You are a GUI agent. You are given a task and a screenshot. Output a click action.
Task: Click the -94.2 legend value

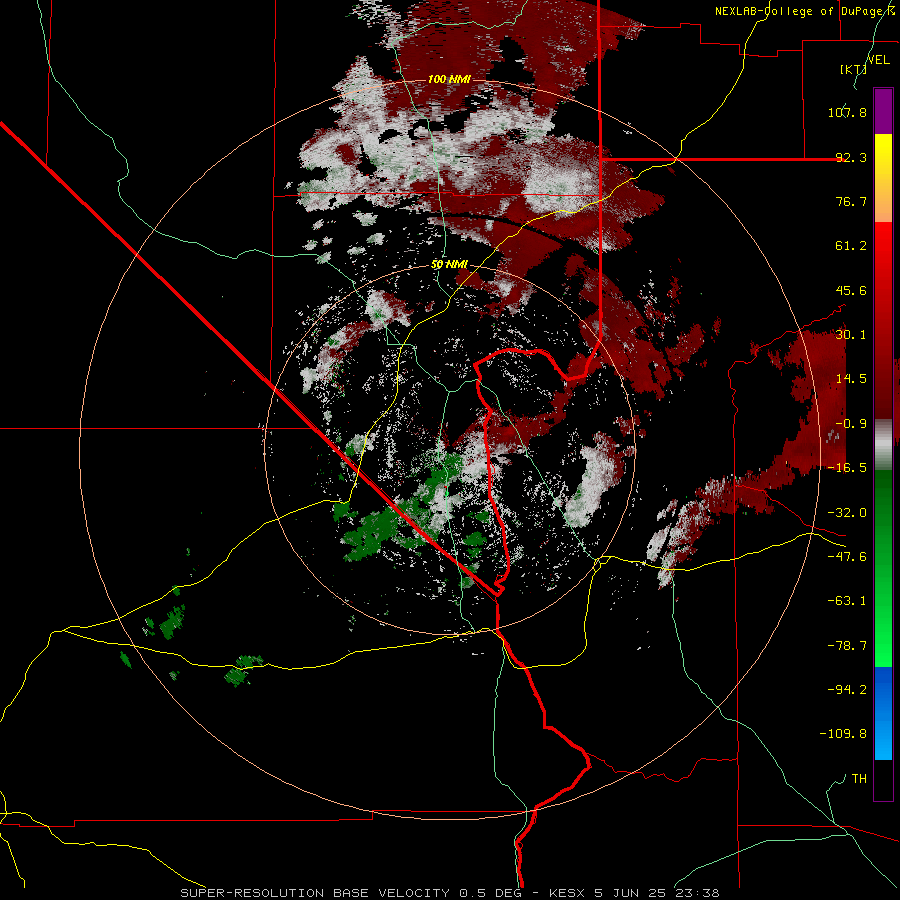tap(847, 689)
